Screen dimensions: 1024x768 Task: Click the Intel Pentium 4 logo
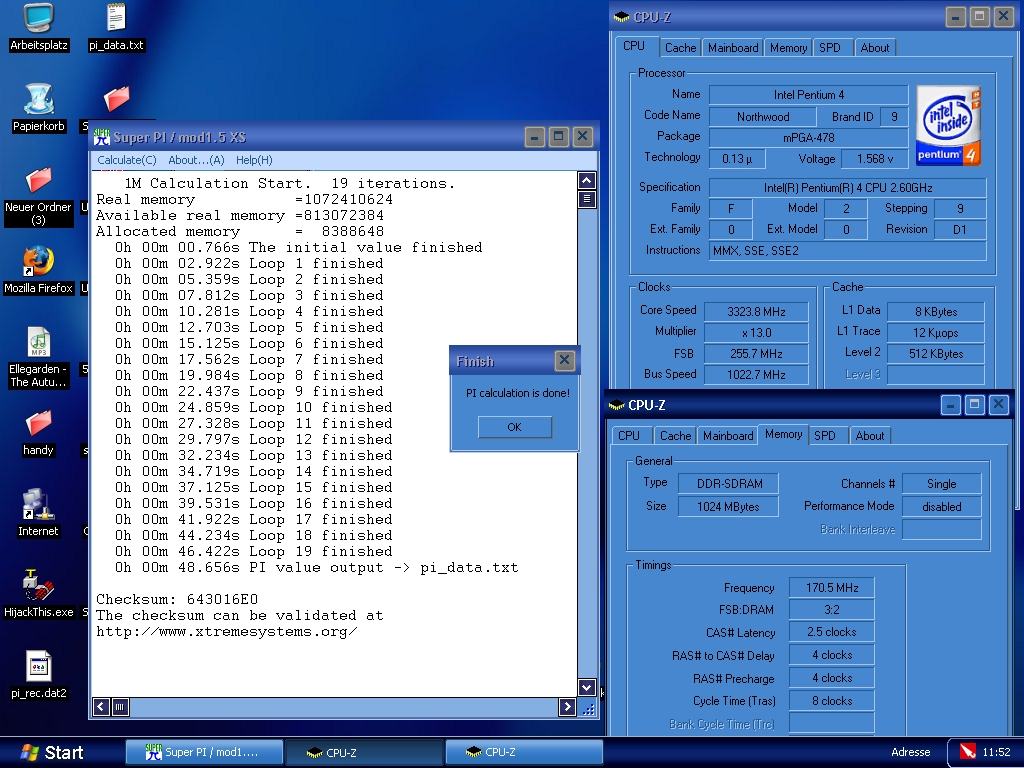tap(948, 125)
